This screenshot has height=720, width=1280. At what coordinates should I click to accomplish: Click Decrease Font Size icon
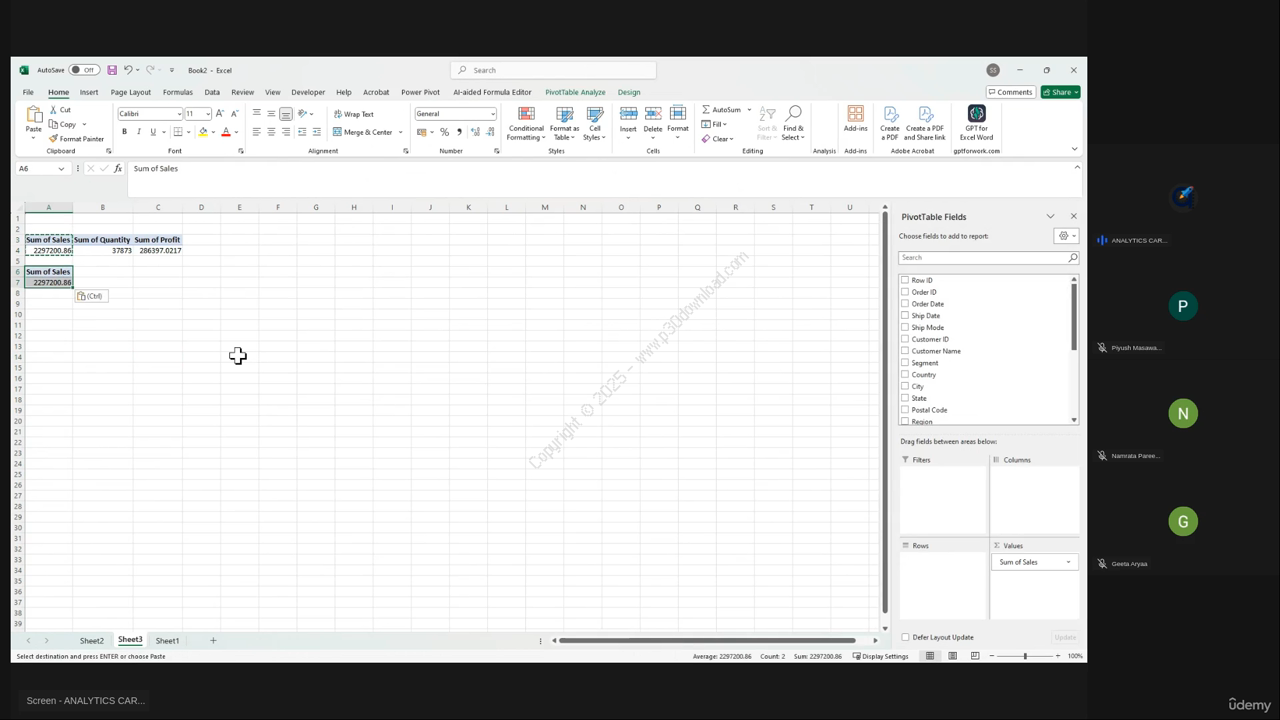click(234, 114)
